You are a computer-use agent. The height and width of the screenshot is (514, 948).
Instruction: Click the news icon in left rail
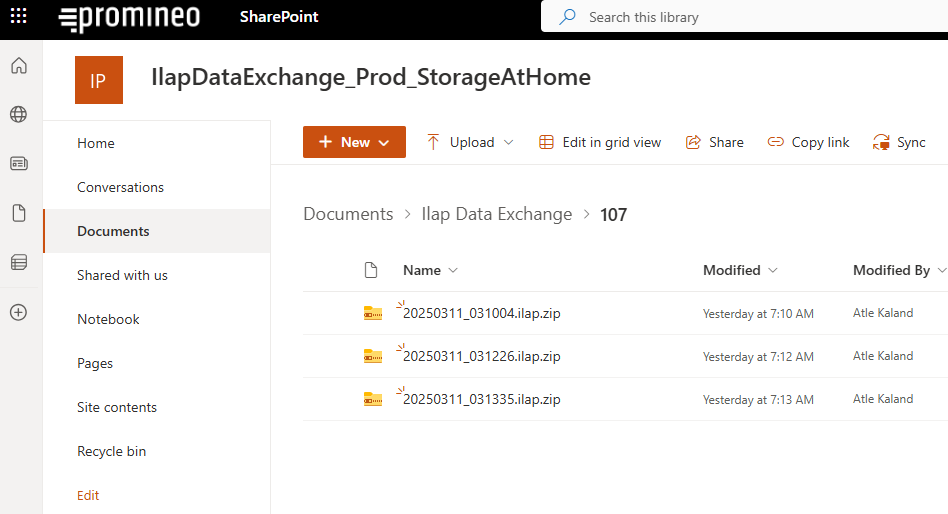pyautogui.click(x=18, y=164)
